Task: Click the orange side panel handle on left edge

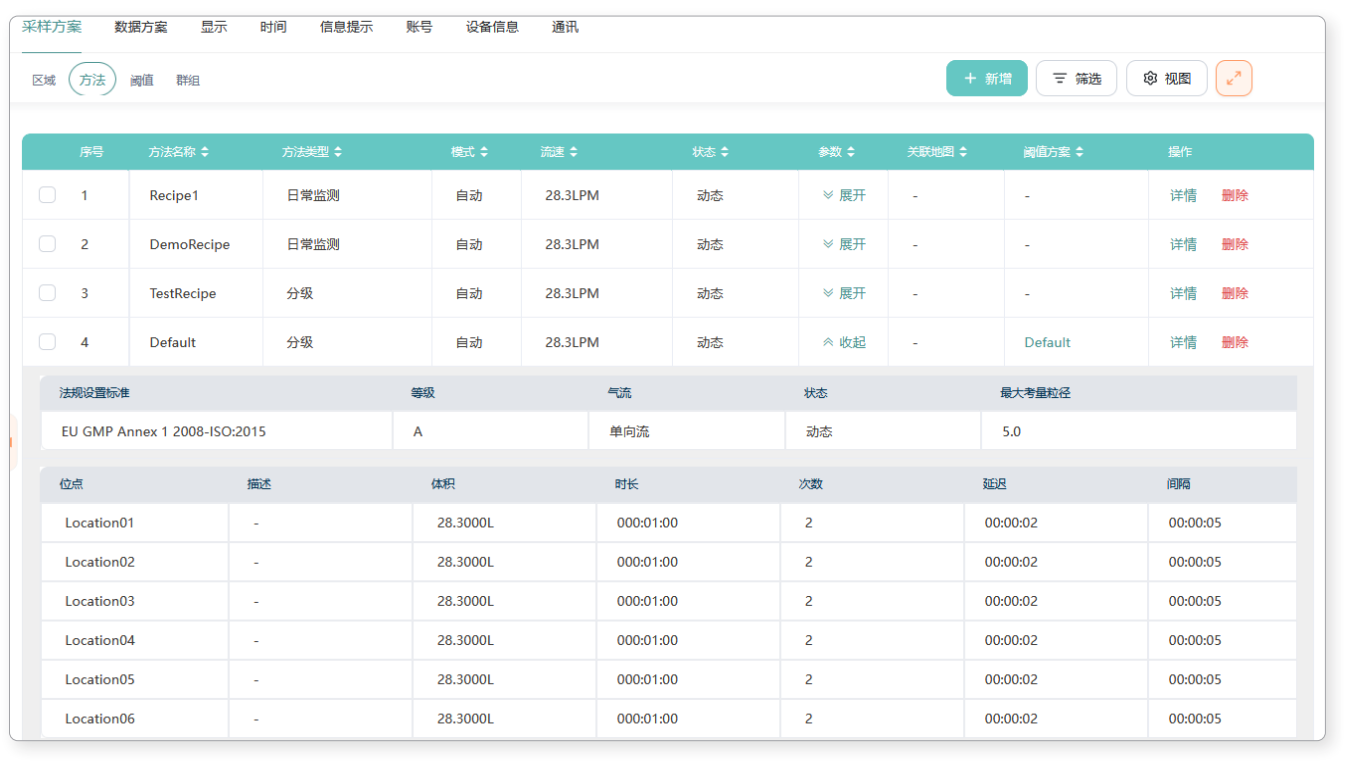Action: pyautogui.click(x=13, y=442)
